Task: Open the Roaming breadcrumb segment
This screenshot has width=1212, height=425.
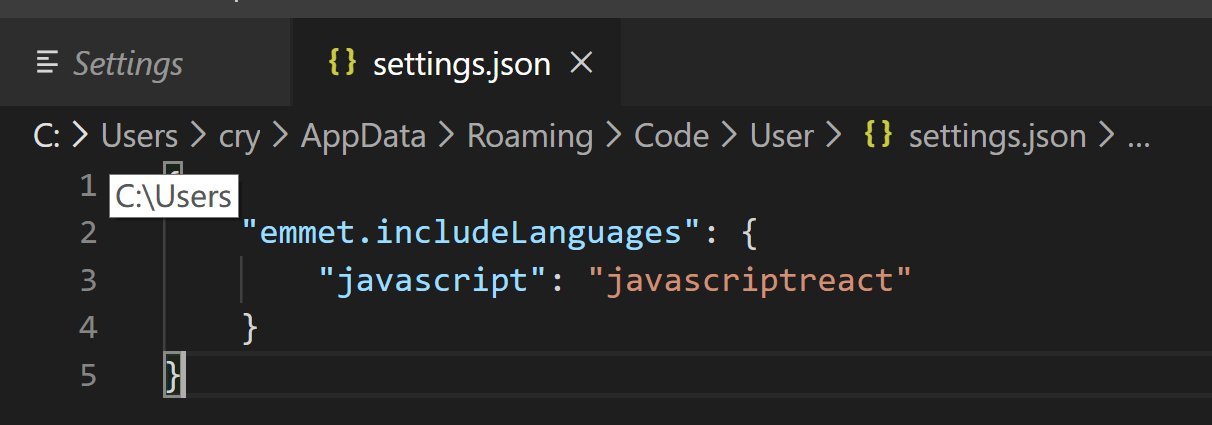Action: point(530,136)
